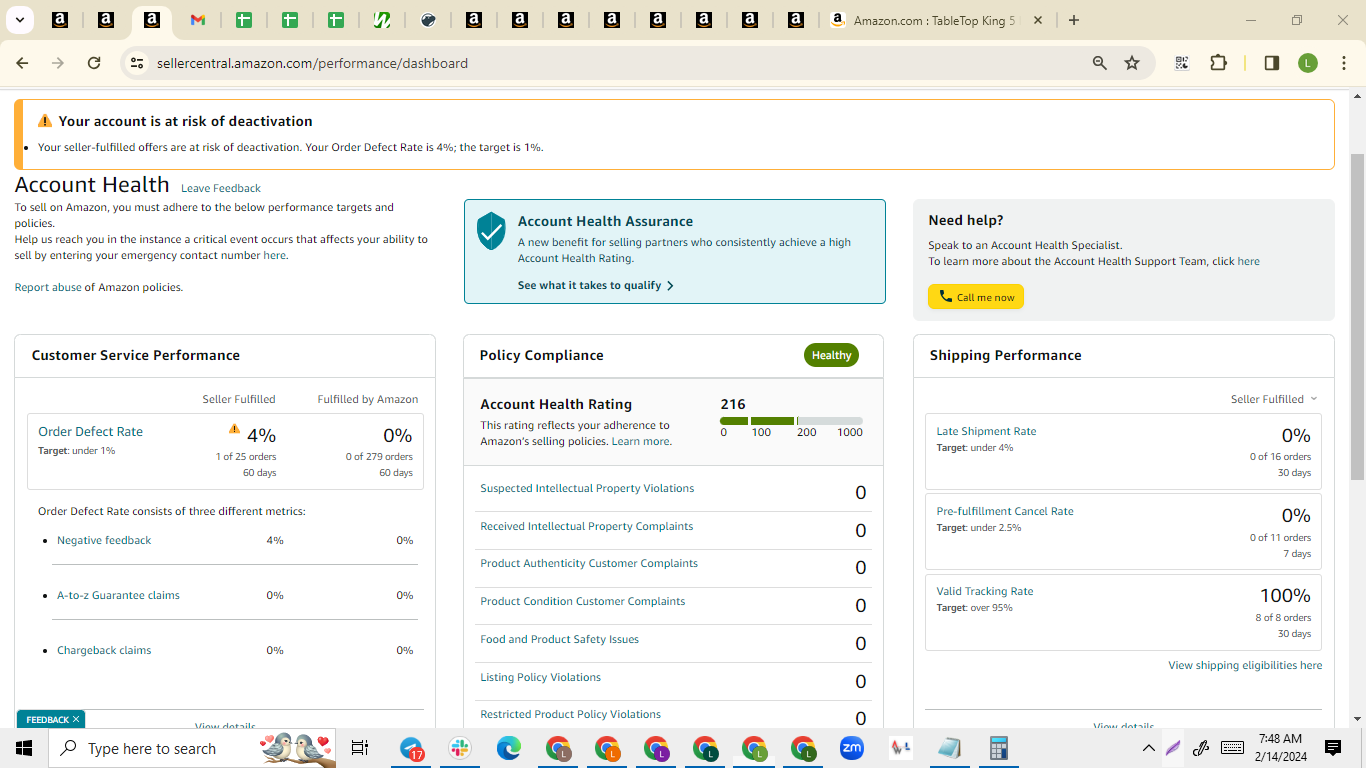Screen dimensions: 1366x768
Task: Open Product Authenticity Customer Complaints
Action: pyautogui.click(x=589, y=563)
